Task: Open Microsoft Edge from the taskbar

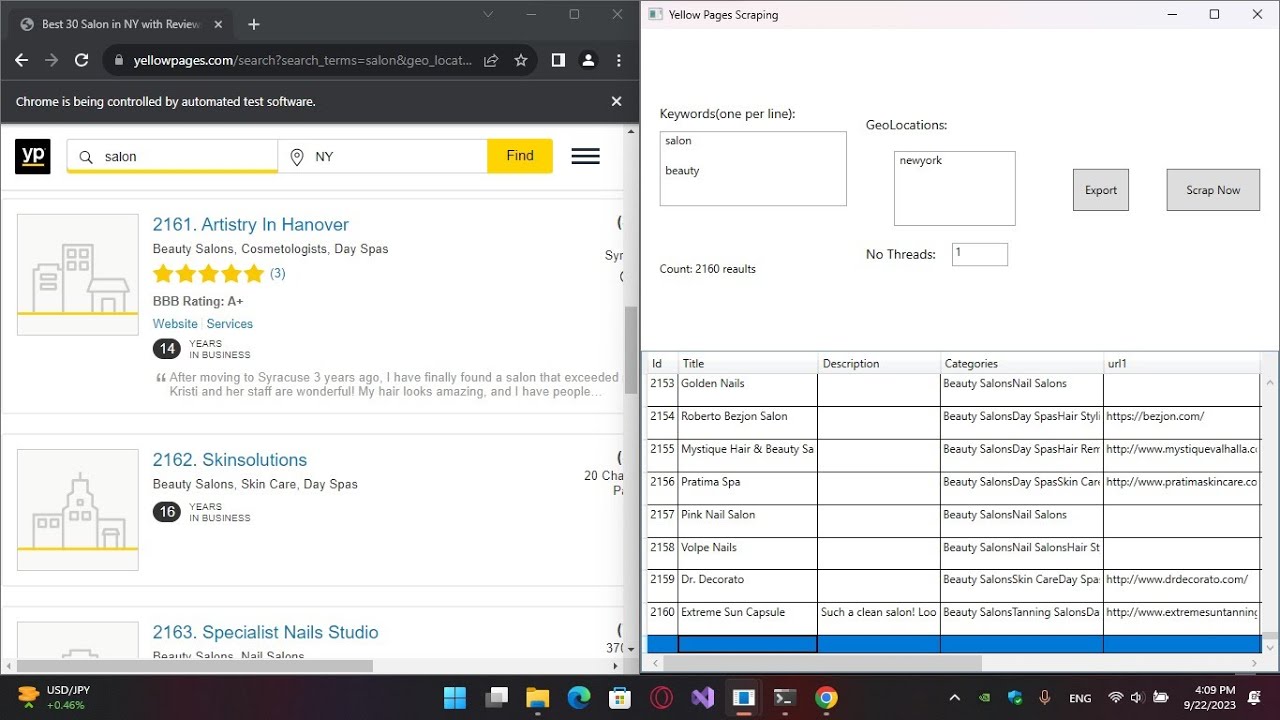Action: pyautogui.click(x=579, y=697)
